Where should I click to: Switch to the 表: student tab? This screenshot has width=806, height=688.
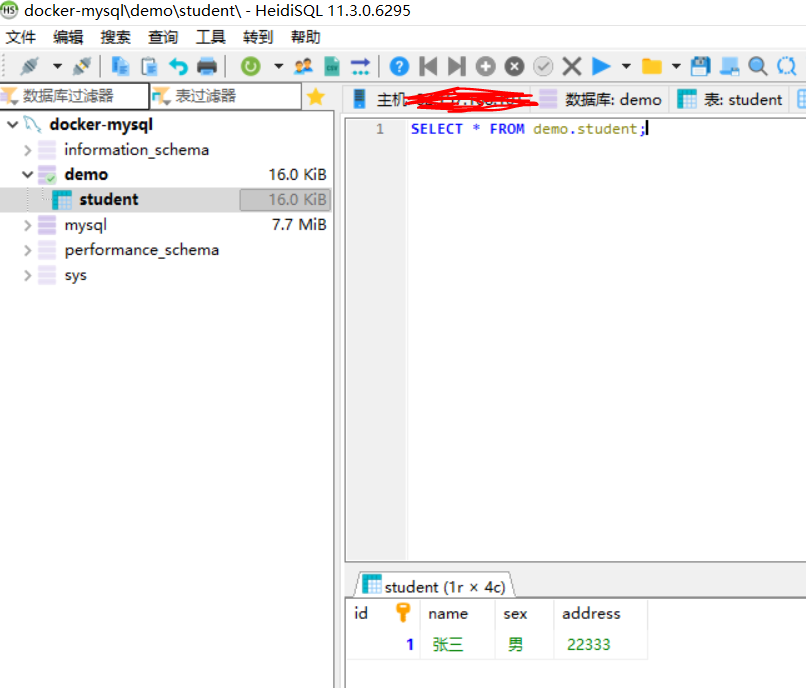(729, 99)
